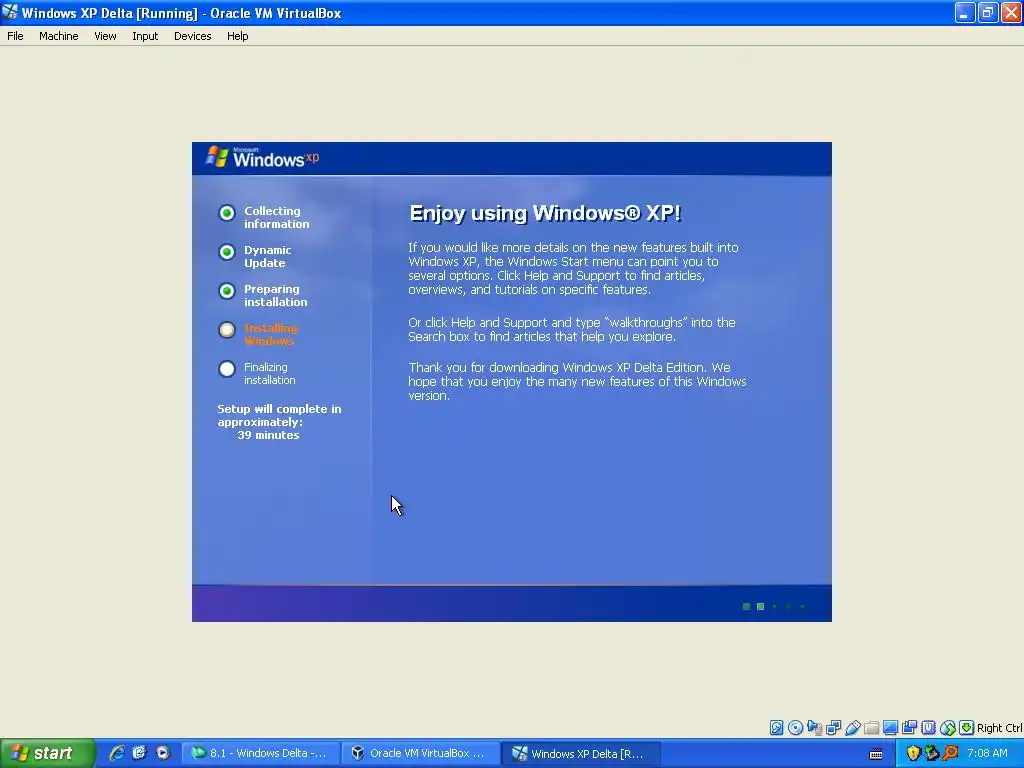Click the CPU virtualization status icon

coord(929,728)
